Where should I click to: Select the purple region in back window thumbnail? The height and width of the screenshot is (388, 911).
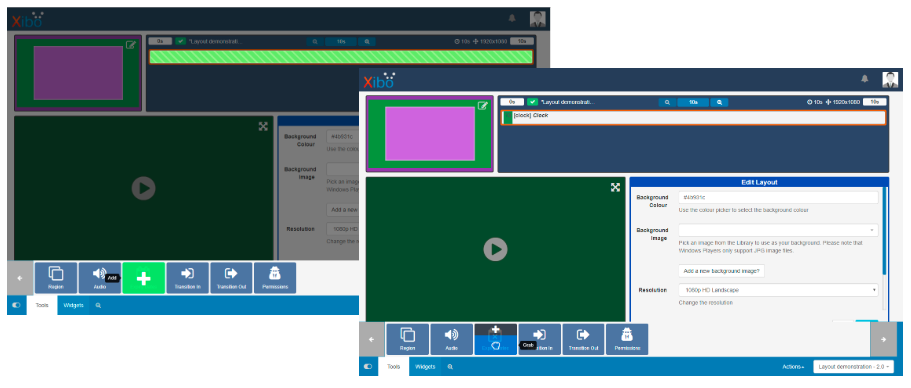[x=78, y=73]
